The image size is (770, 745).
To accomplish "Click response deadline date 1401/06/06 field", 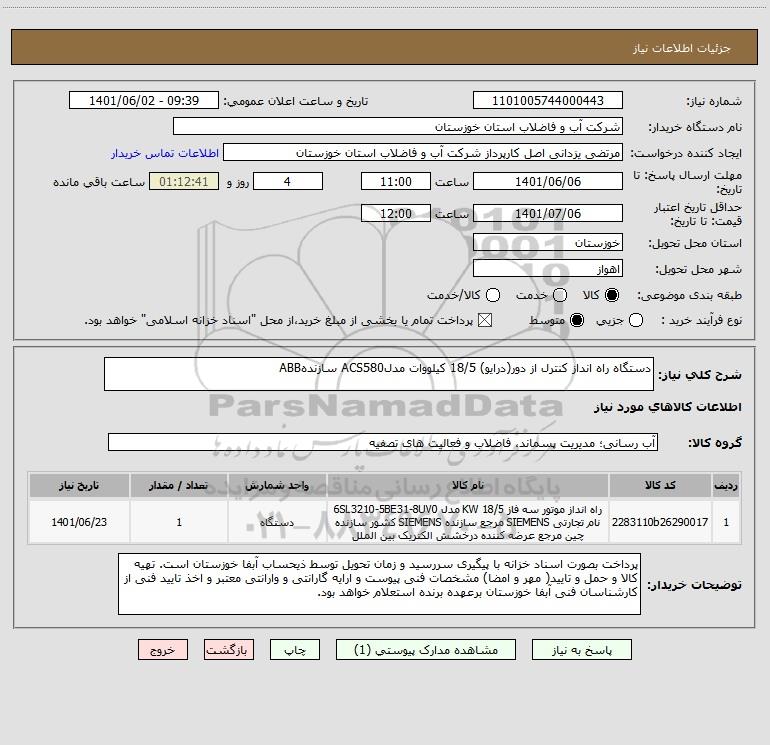I will click(x=548, y=181).
